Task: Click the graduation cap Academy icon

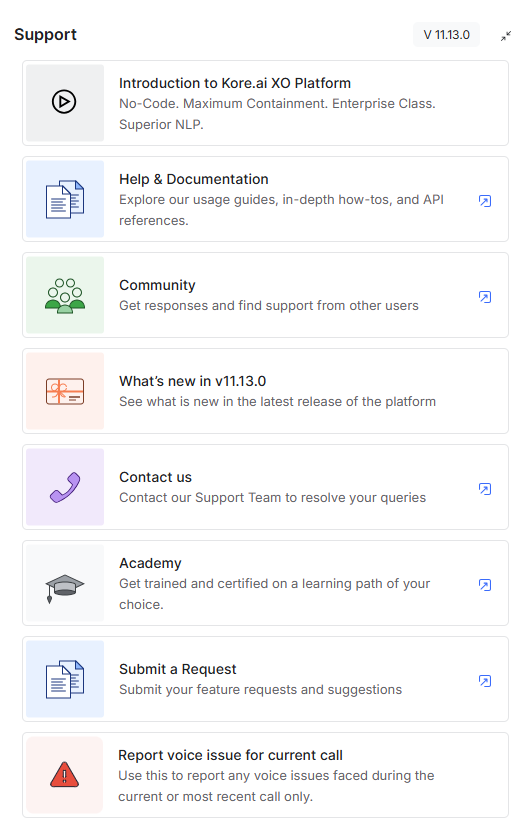Action: click(x=65, y=588)
